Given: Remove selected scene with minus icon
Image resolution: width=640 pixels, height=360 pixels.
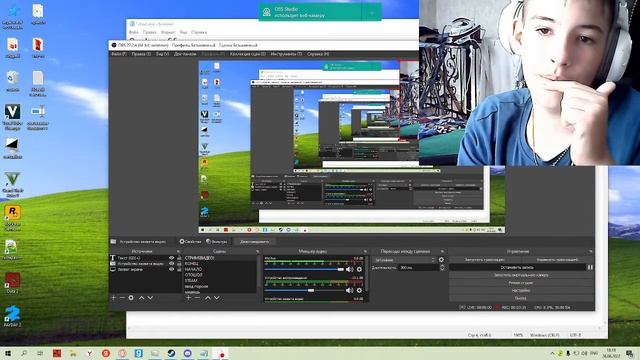Looking at the screenshot, I should point(197,298).
